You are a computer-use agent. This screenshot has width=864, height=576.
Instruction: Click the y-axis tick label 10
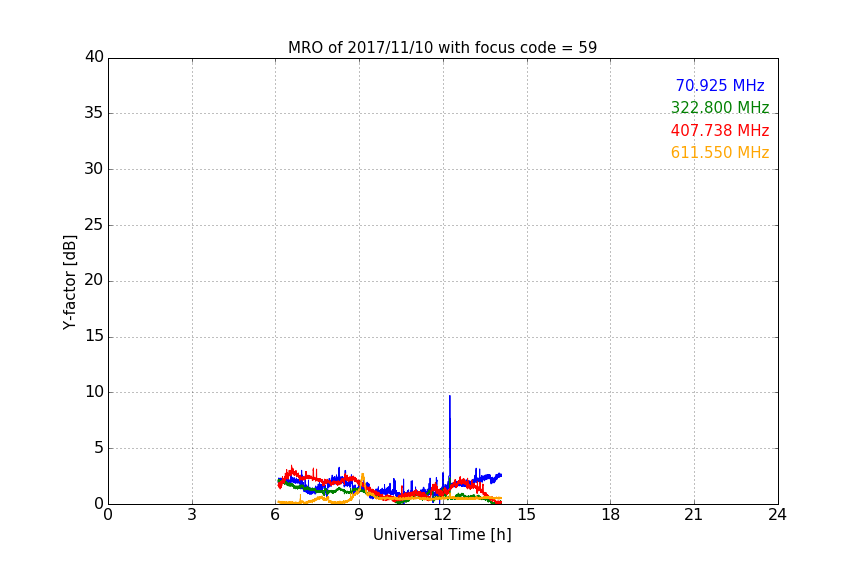click(x=94, y=392)
